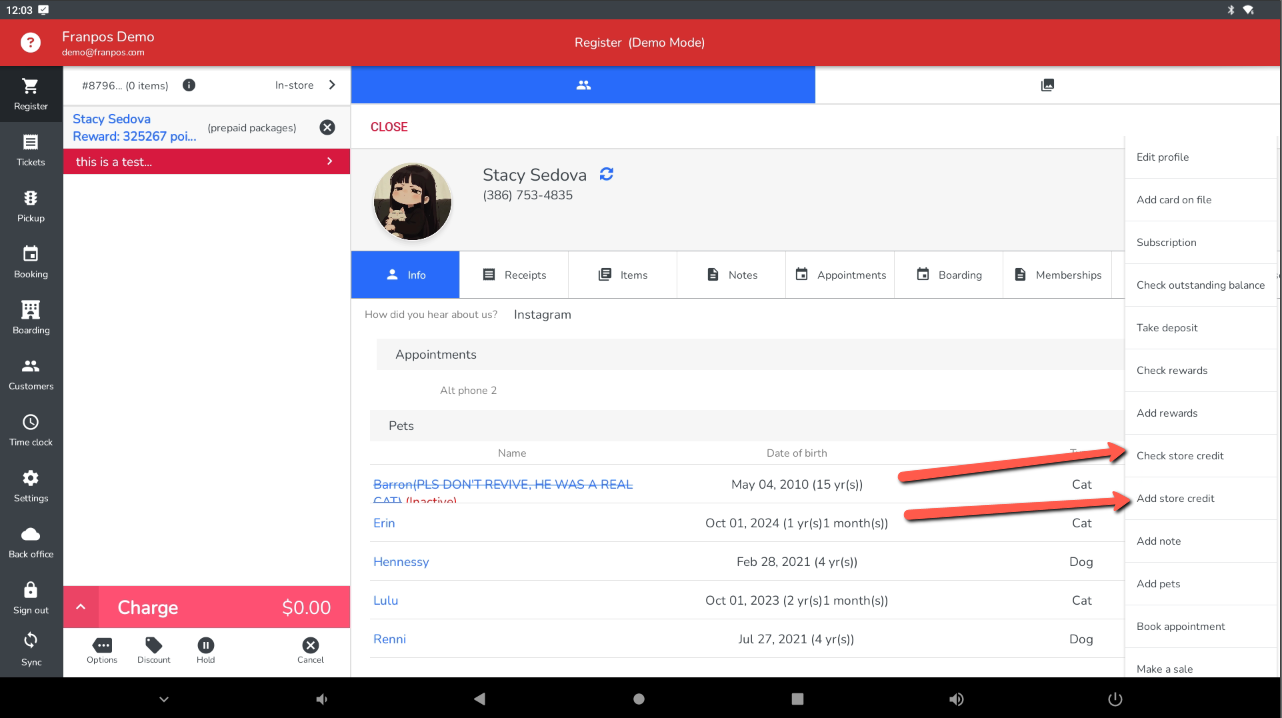This screenshot has height=718, width=1282.
Task: Click Stacy Sedova's profile picture
Action: (413, 201)
